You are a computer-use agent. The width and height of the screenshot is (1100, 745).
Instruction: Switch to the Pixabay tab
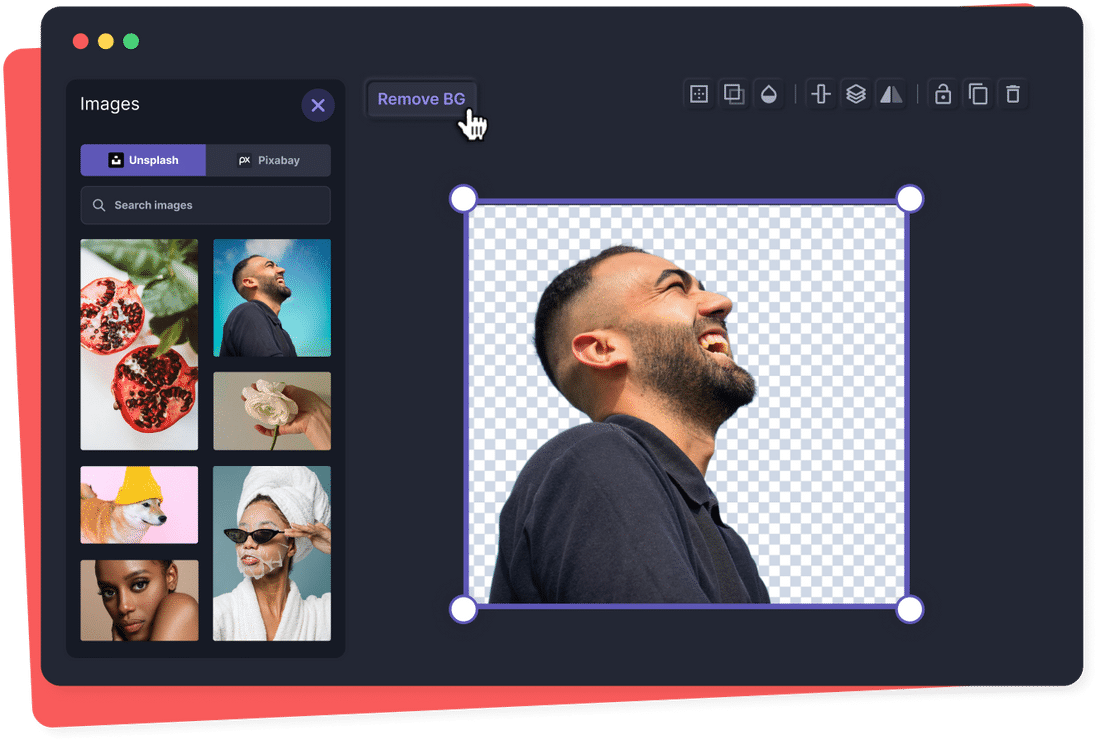pos(268,160)
